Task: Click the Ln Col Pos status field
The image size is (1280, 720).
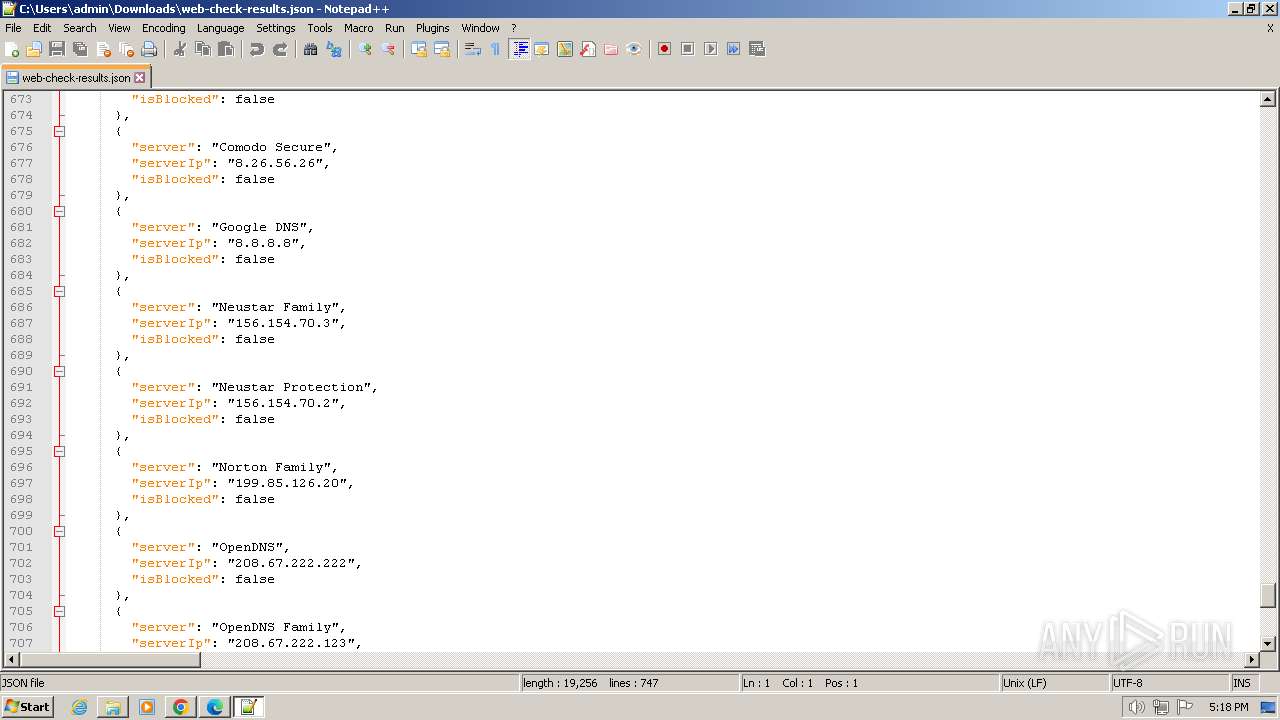Action: 869,683
